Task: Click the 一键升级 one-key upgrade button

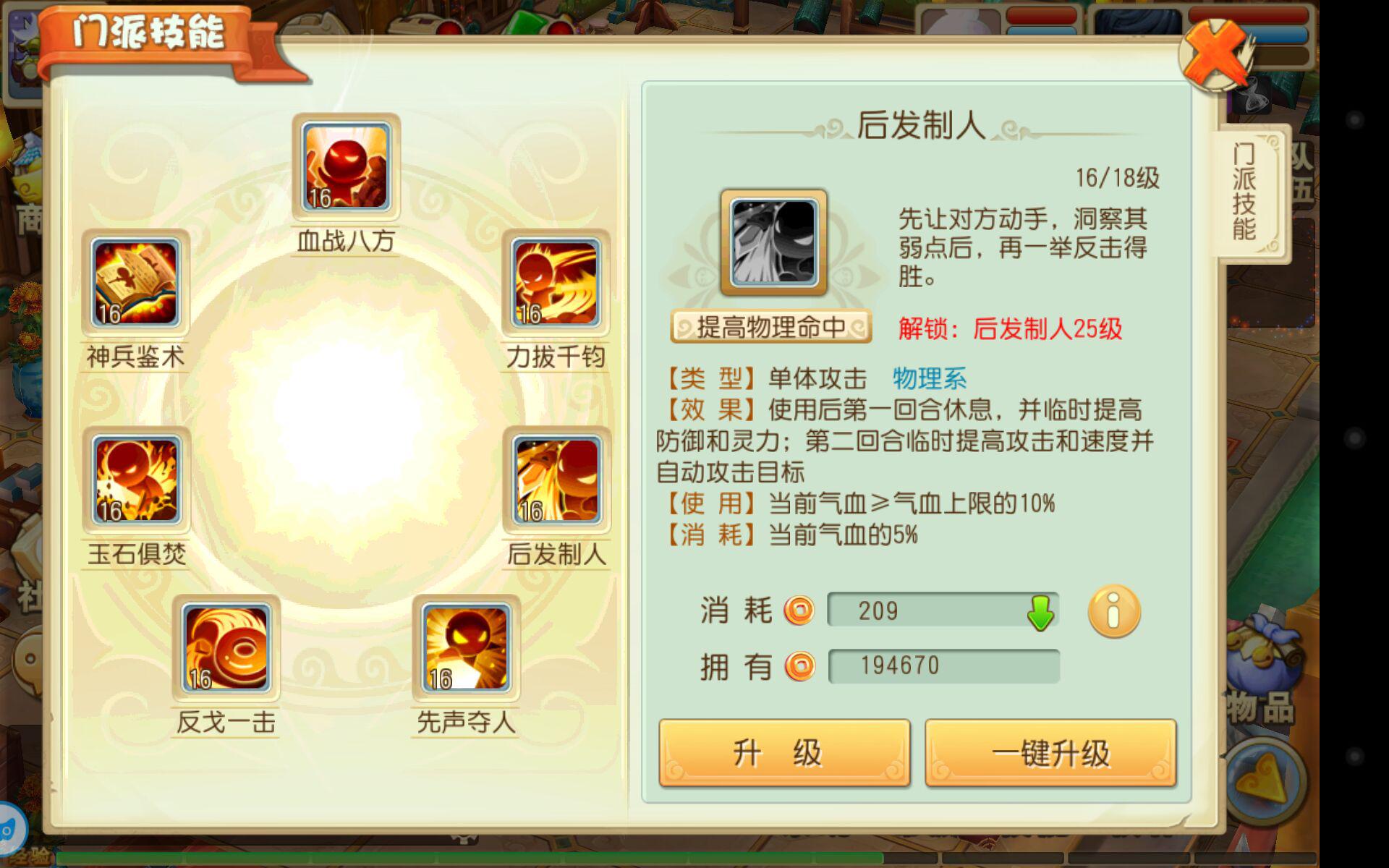Action: point(1050,752)
